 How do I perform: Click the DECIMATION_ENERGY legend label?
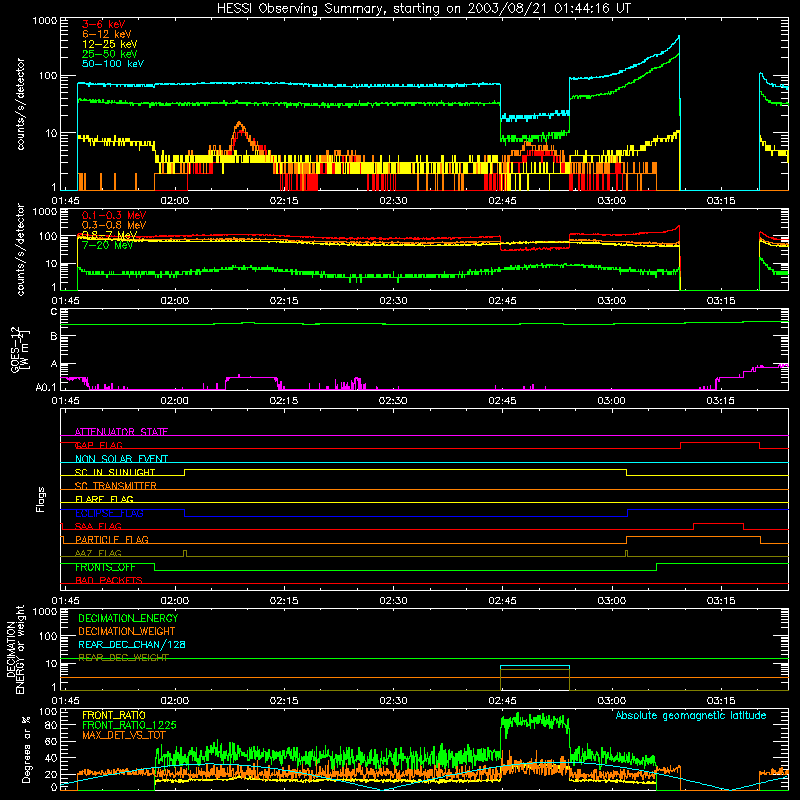pyautogui.click(x=128, y=618)
